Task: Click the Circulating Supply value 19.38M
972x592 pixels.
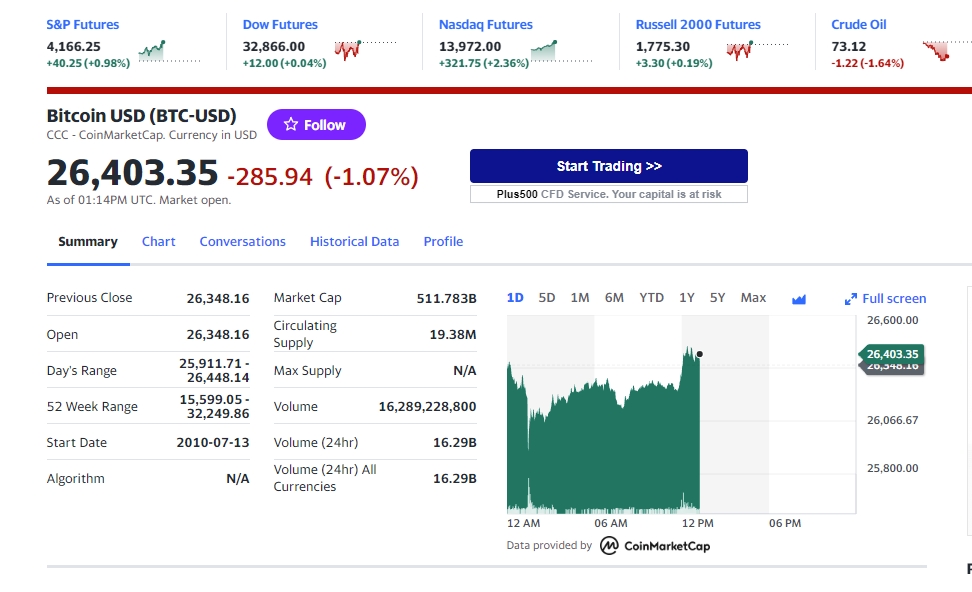Action: click(x=453, y=334)
